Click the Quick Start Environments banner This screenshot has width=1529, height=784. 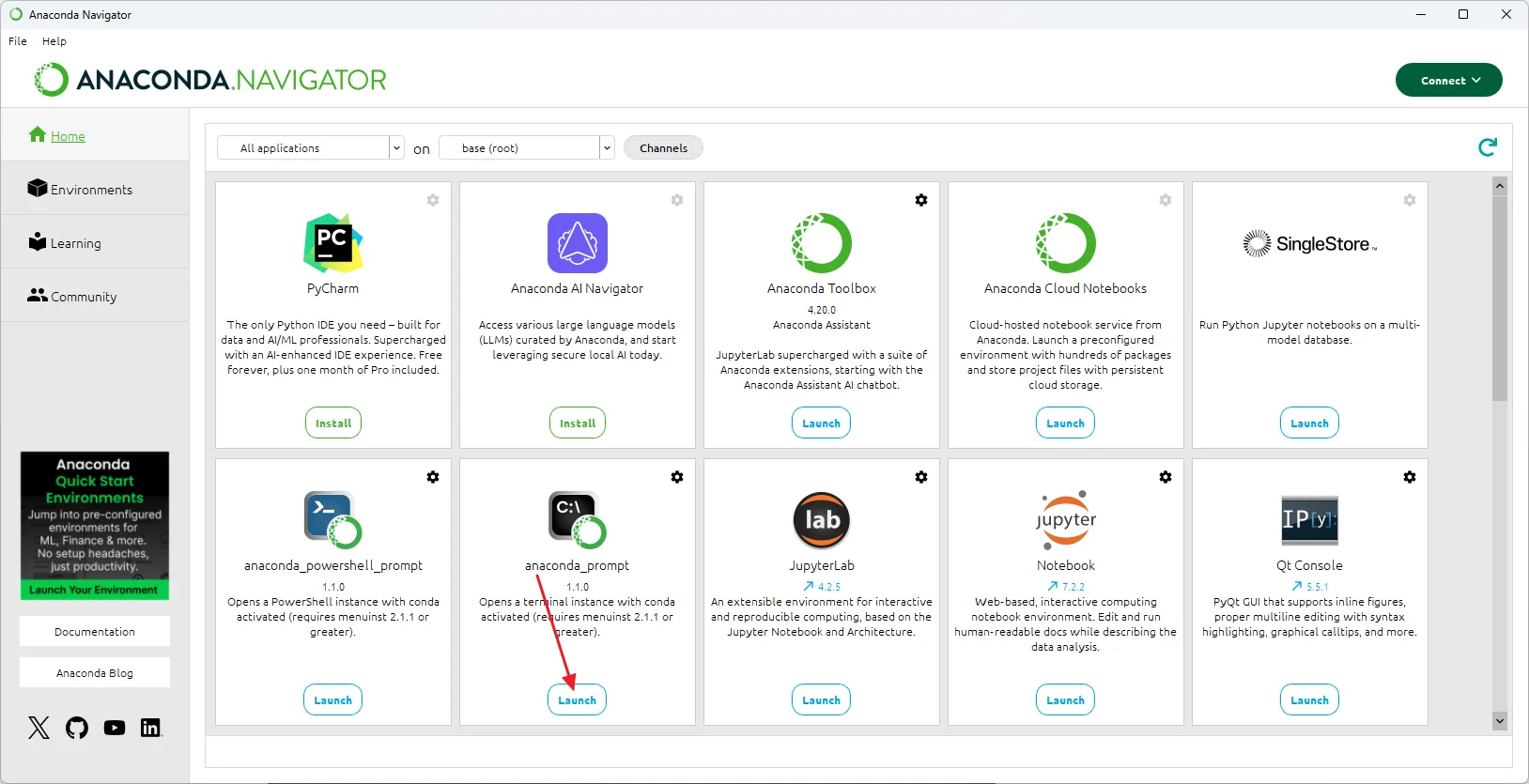tap(95, 526)
